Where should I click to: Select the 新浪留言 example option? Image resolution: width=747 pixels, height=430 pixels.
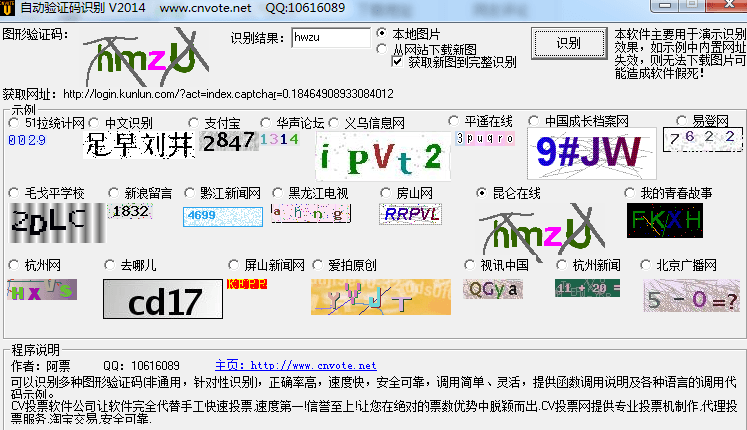point(114,193)
